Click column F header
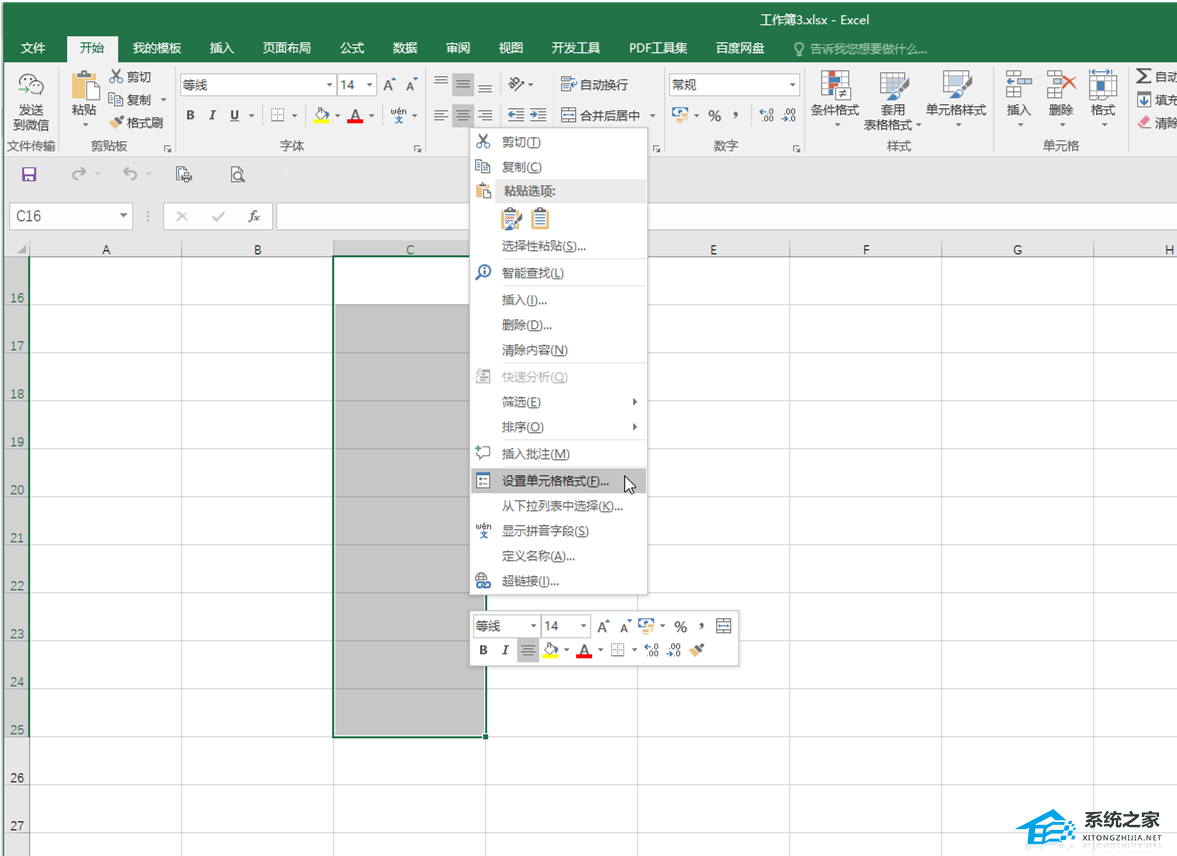Image resolution: width=1177 pixels, height=856 pixels. (865, 249)
